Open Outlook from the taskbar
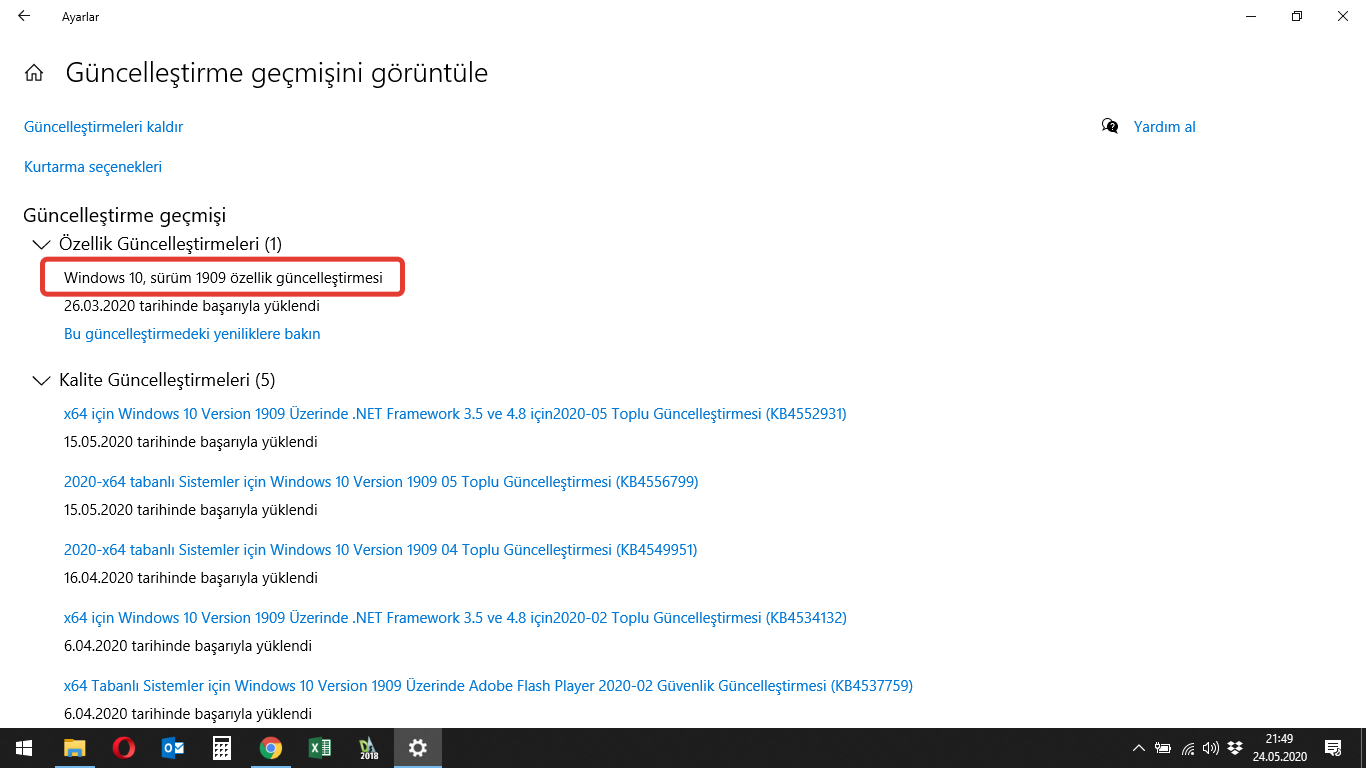The height and width of the screenshot is (768, 1366). click(173, 748)
